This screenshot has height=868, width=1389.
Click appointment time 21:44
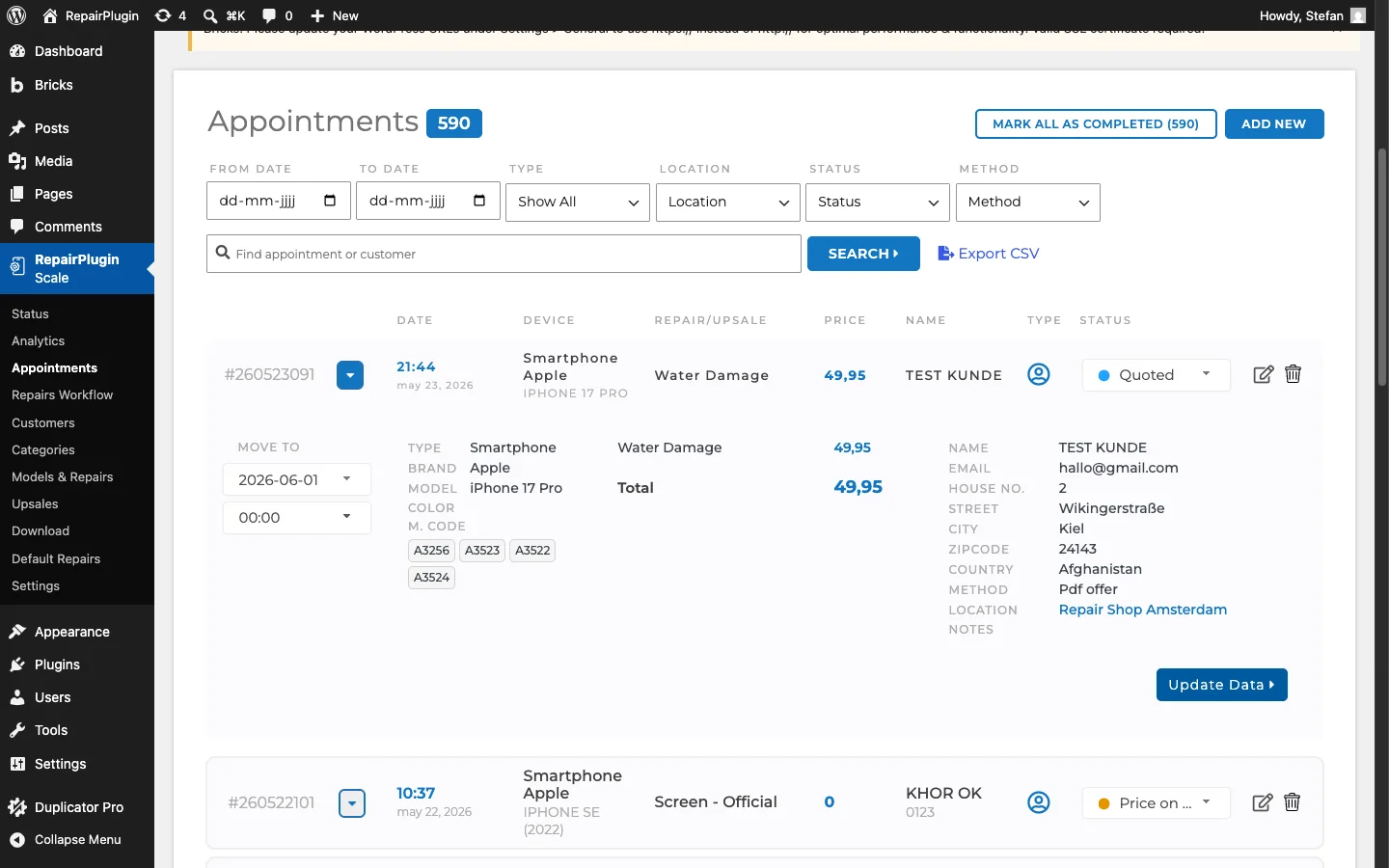coord(416,366)
